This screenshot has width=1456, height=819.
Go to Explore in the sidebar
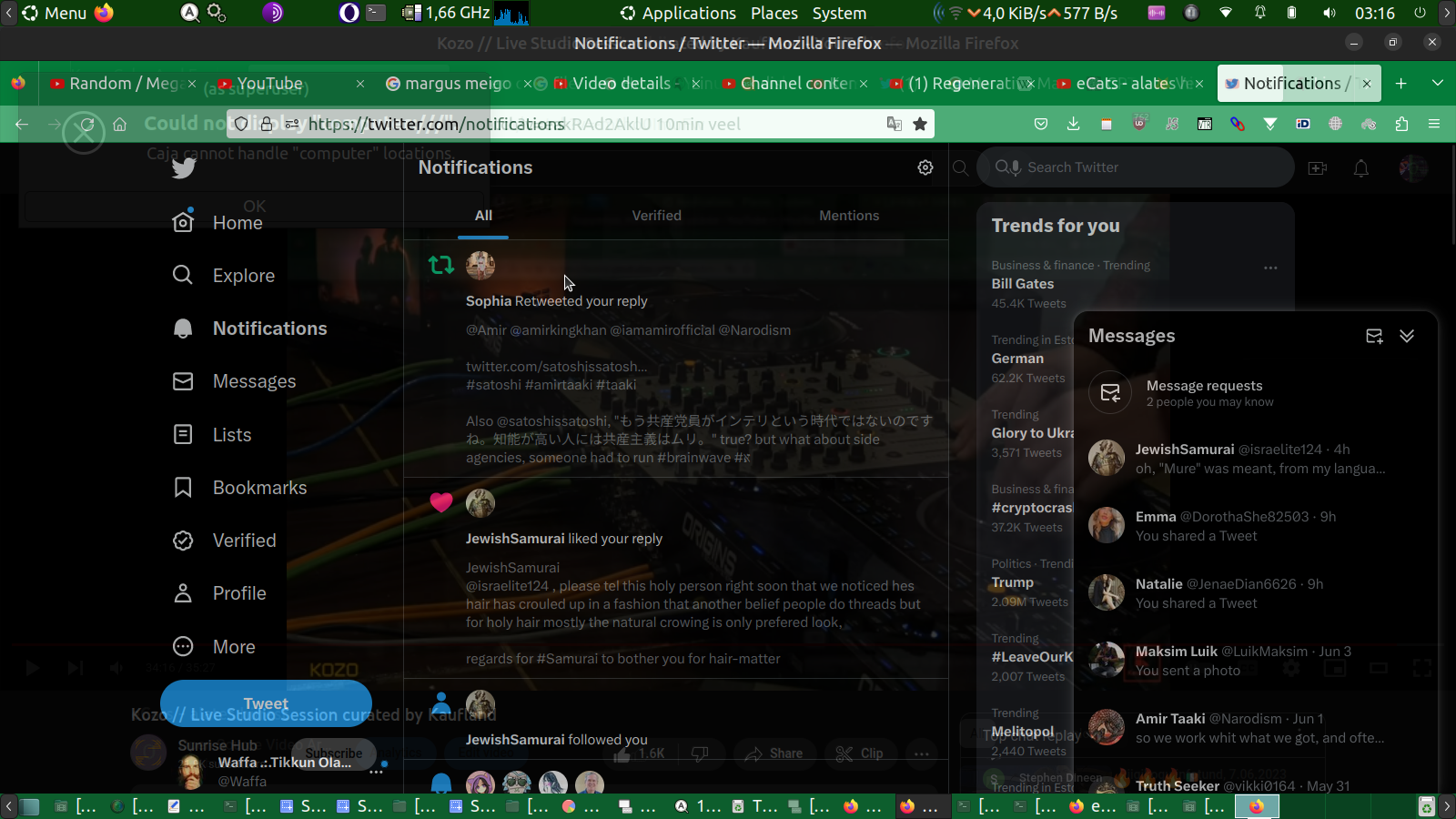[224, 276]
